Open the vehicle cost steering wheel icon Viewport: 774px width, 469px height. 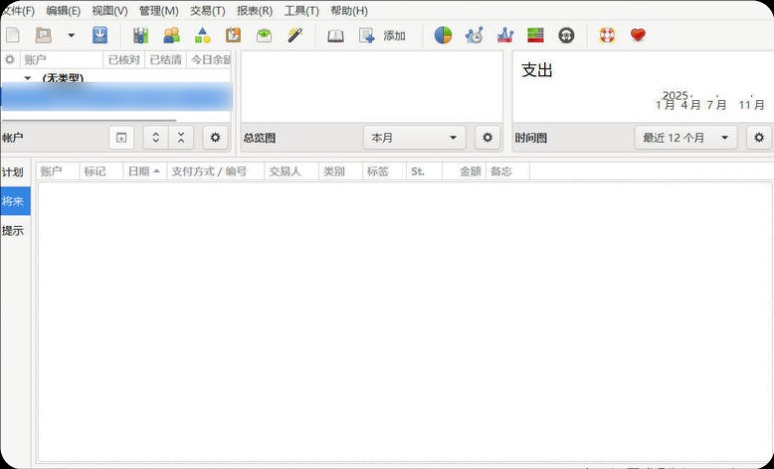(x=566, y=36)
